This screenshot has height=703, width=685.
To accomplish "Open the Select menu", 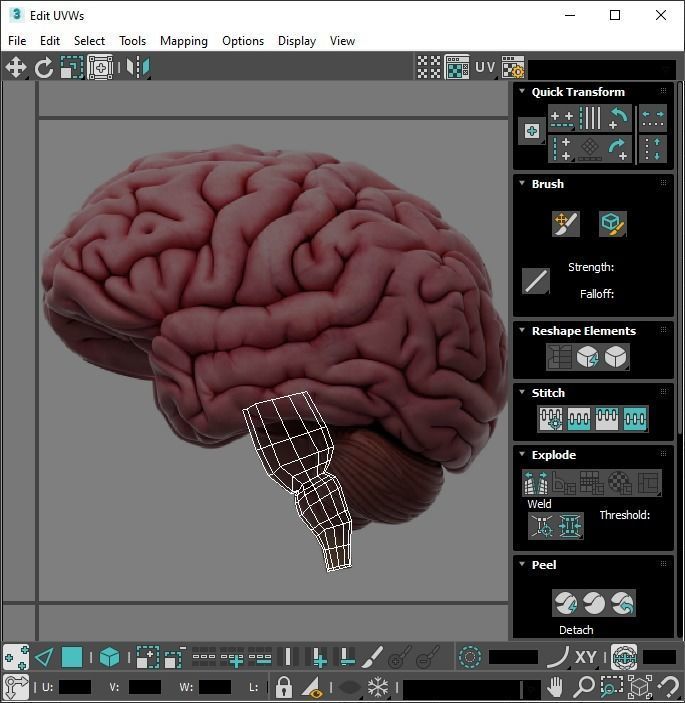I will 89,41.
